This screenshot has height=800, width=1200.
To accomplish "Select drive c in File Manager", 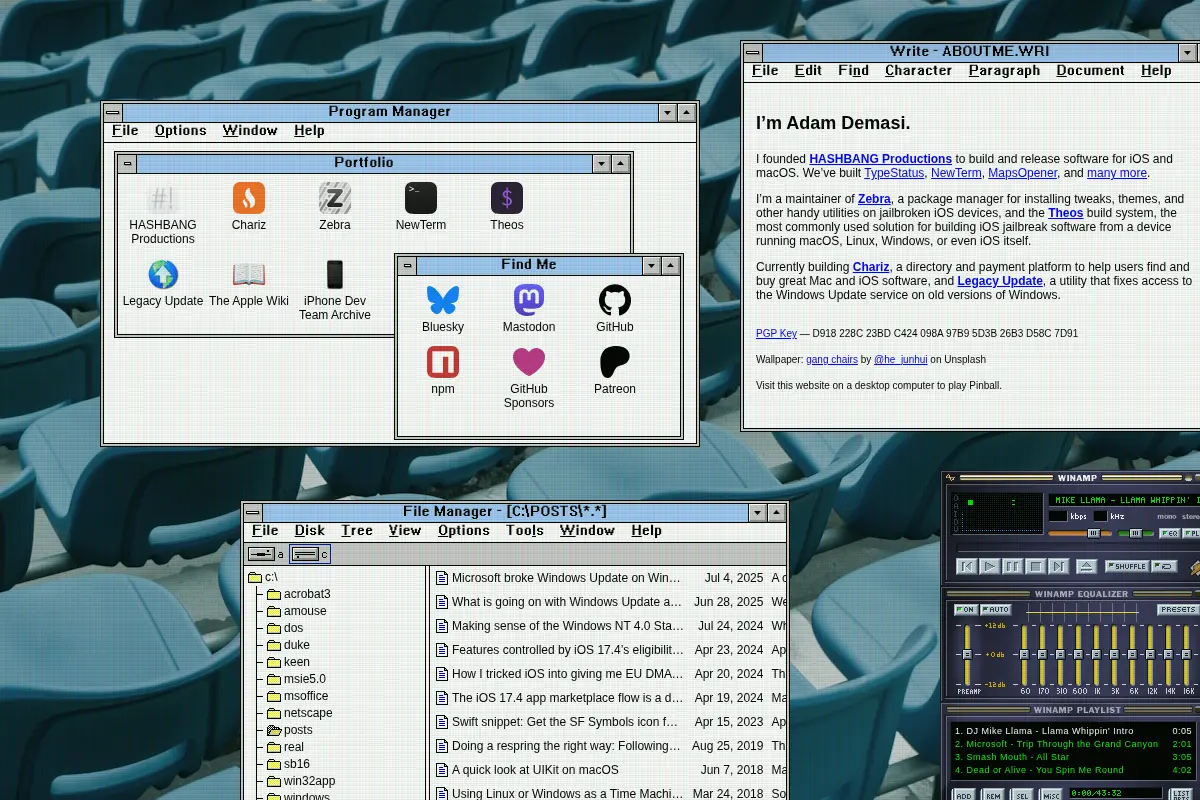I will click(x=310, y=554).
